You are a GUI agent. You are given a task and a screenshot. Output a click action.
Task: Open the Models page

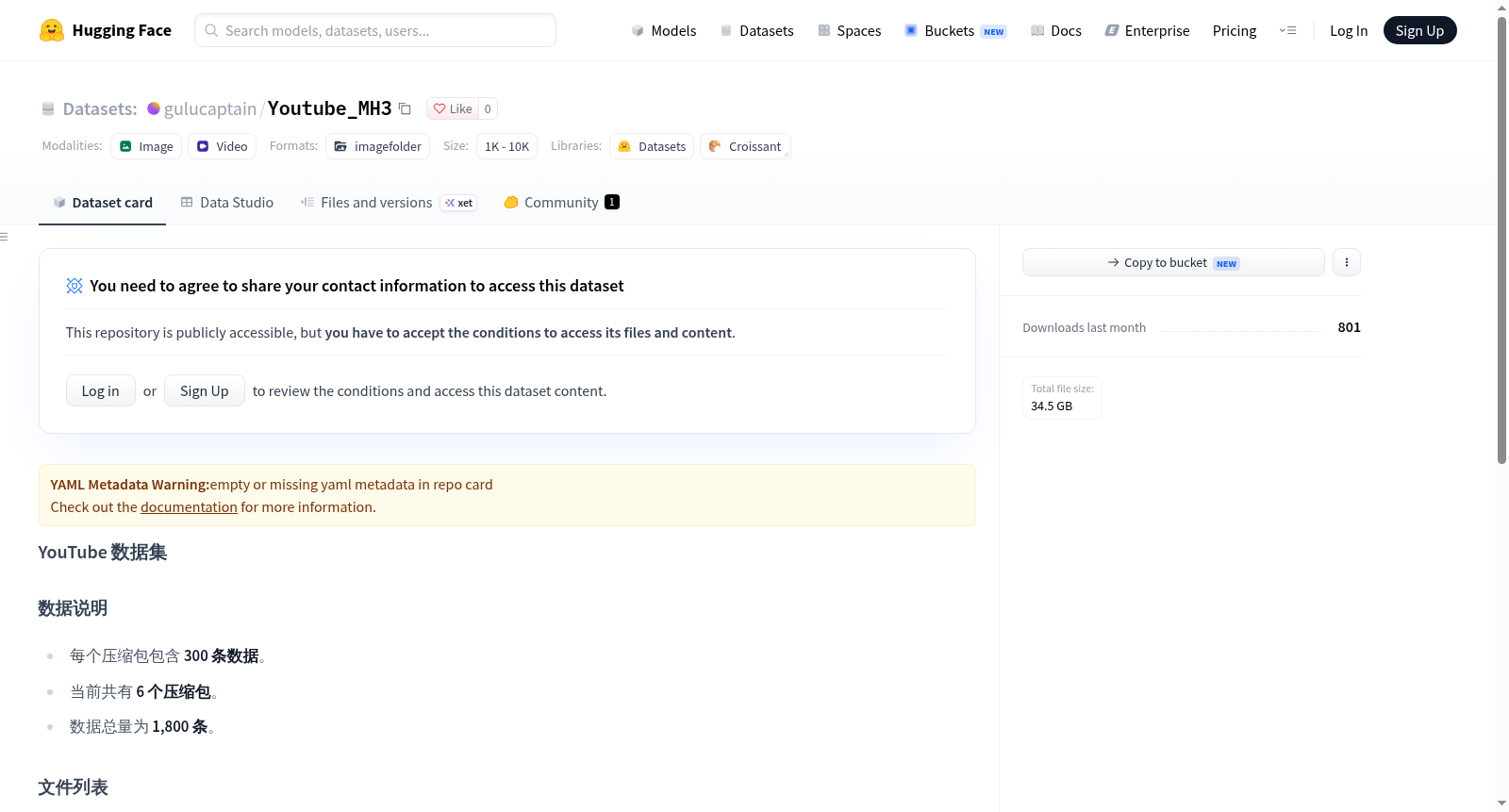(x=664, y=30)
